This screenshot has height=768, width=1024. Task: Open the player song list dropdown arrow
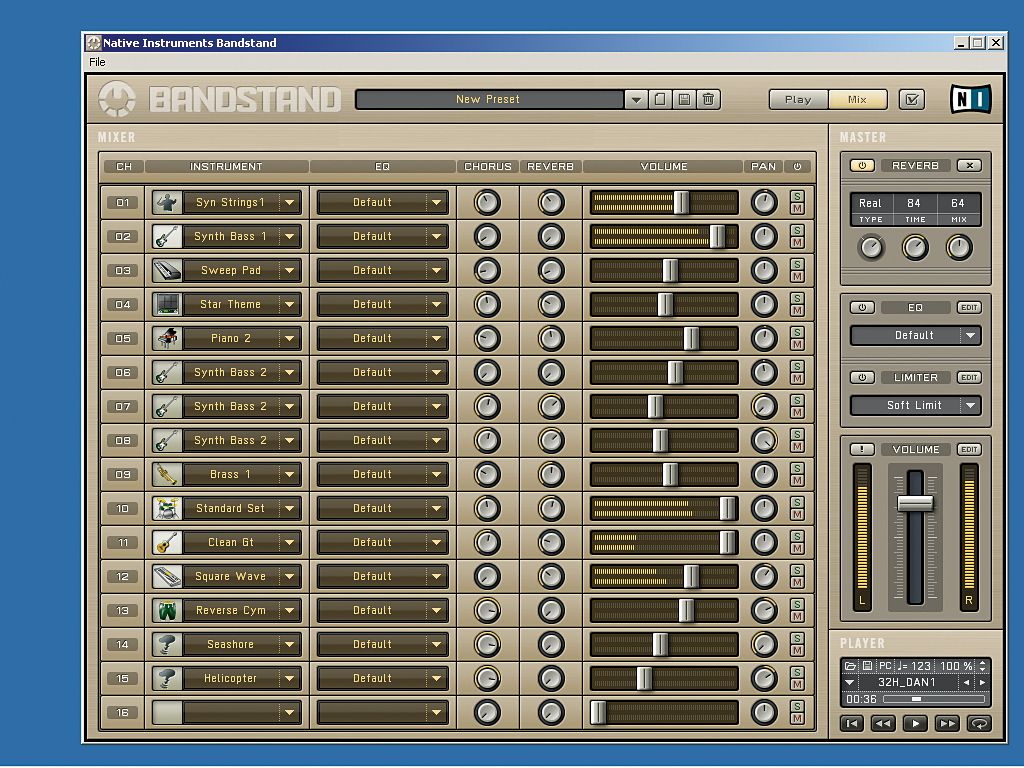[x=850, y=682]
